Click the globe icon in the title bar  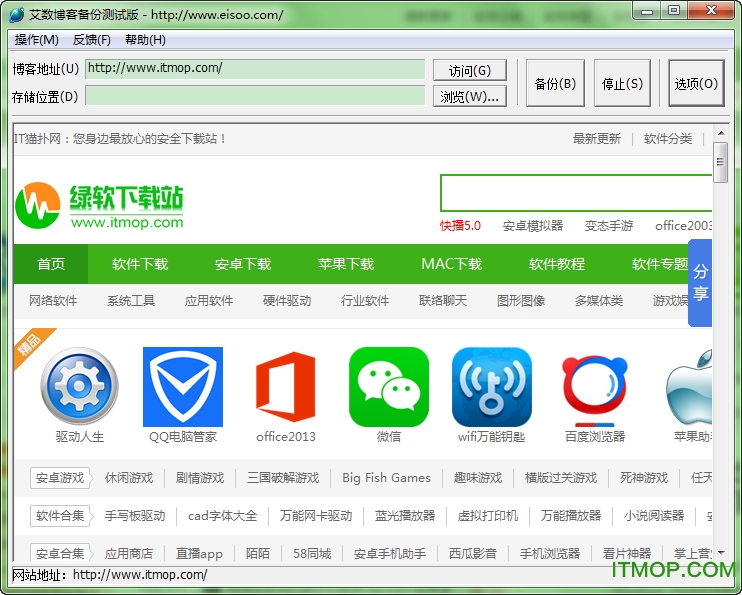click(x=16, y=14)
